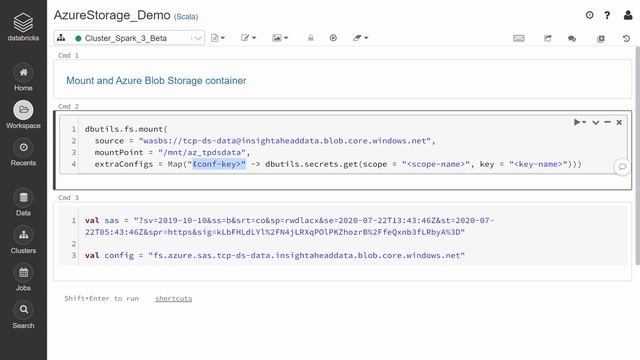The height and width of the screenshot is (360, 640).
Task: Open the Clusters page
Action: (x=23, y=240)
